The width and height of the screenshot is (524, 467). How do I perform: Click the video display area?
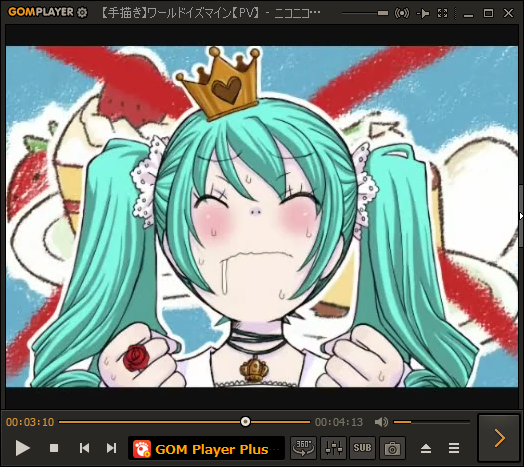click(x=262, y=217)
